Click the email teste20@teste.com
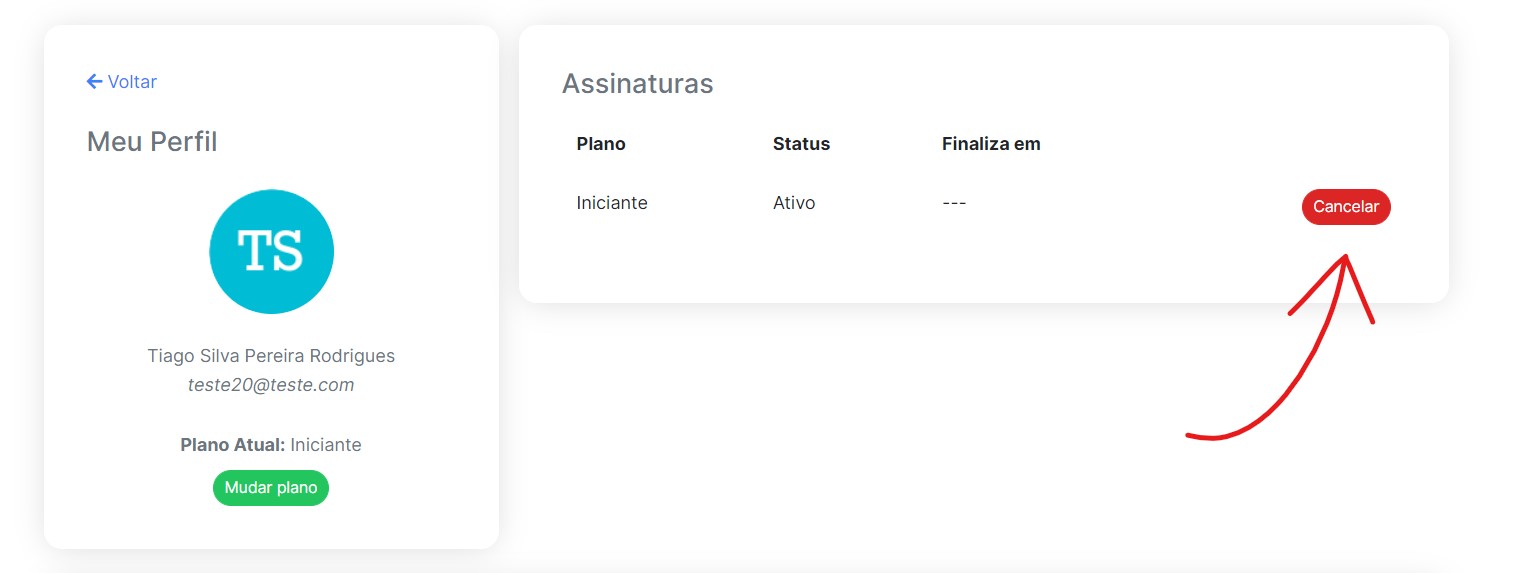Viewport: 1528px width, 573px height. coord(271,385)
